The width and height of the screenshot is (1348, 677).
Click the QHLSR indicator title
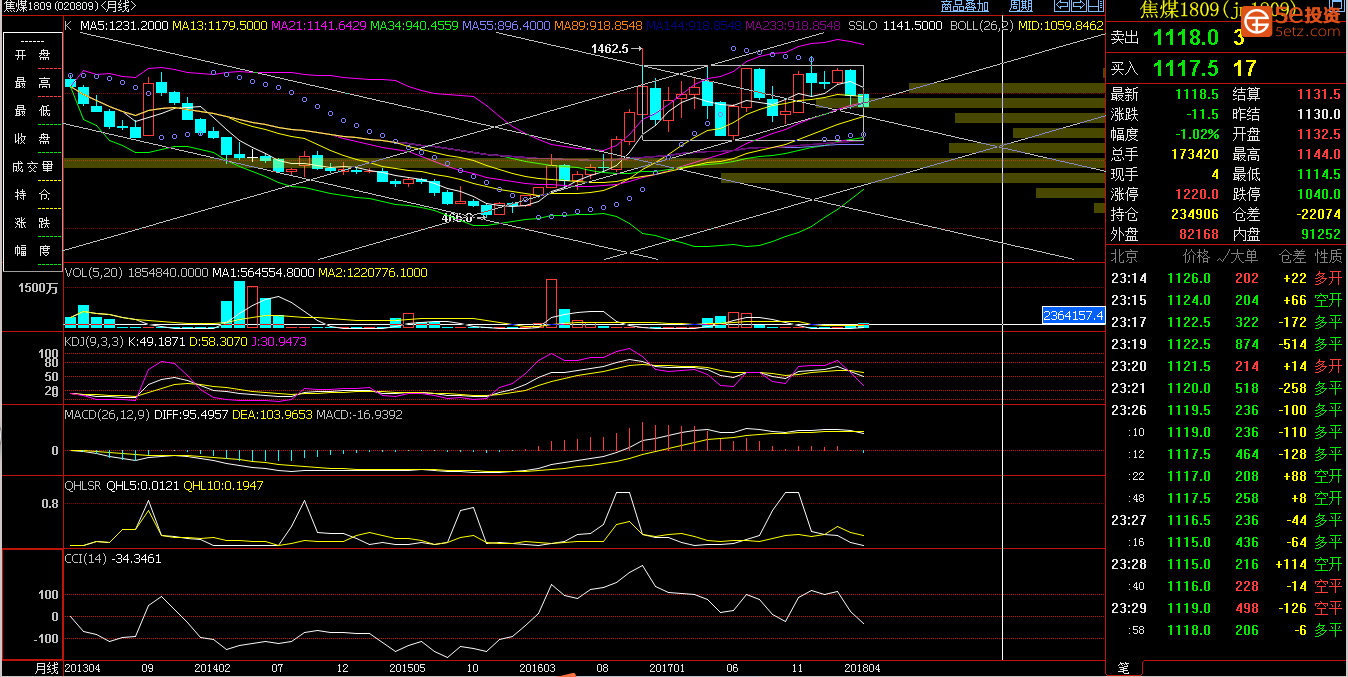pos(83,486)
